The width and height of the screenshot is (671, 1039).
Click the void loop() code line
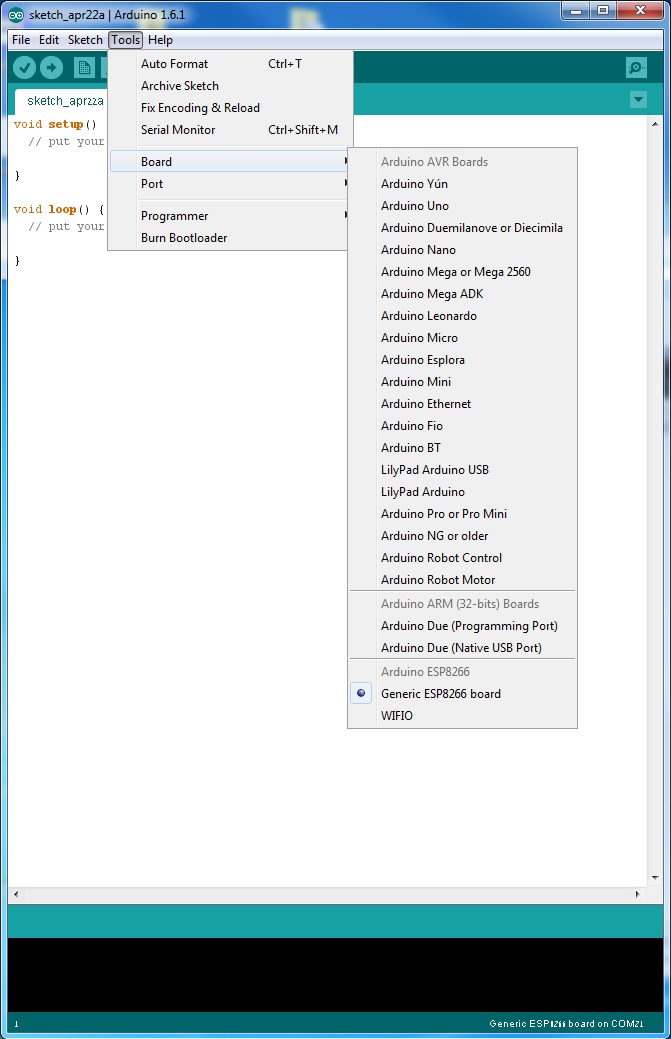click(x=58, y=209)
